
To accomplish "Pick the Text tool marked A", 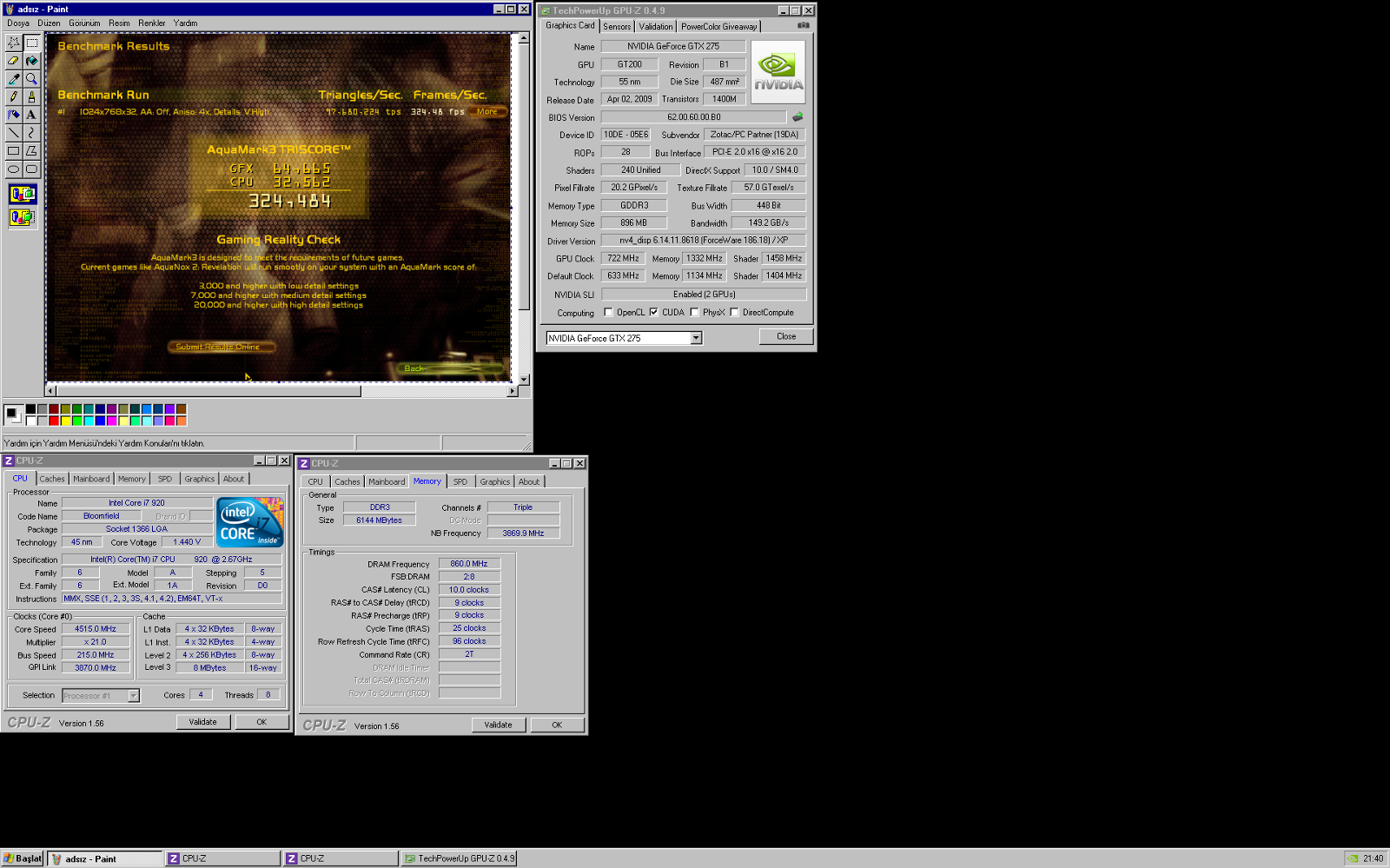I will 32,115.
